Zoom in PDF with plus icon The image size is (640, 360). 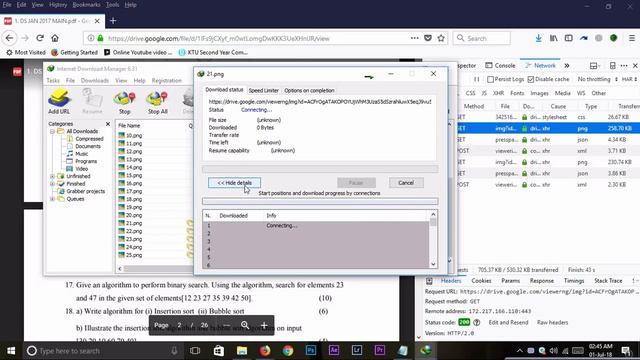tap(264, 325)
